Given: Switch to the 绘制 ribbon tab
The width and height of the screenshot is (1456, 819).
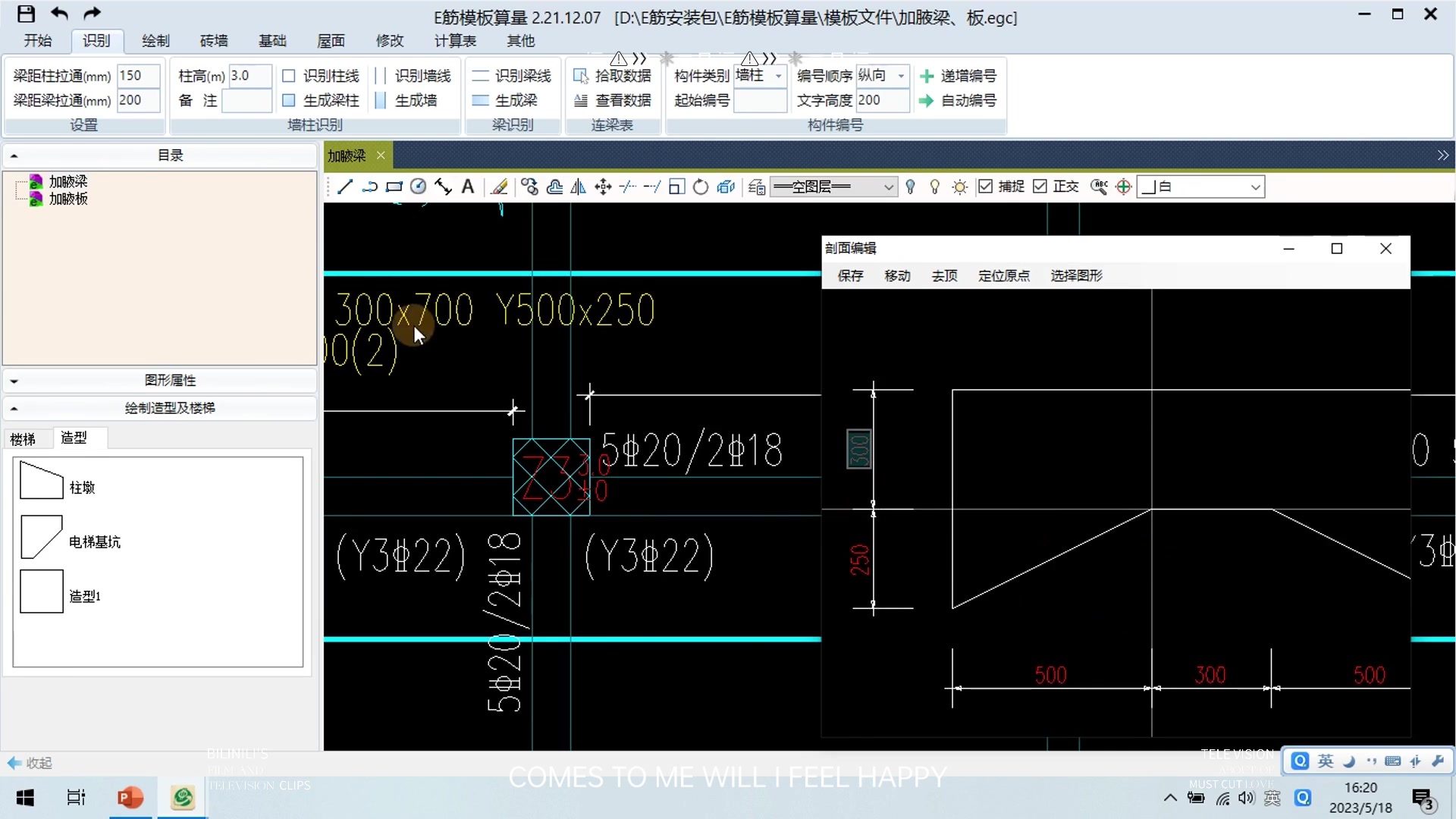Looking at the screenshot, I should click(155, 41).
